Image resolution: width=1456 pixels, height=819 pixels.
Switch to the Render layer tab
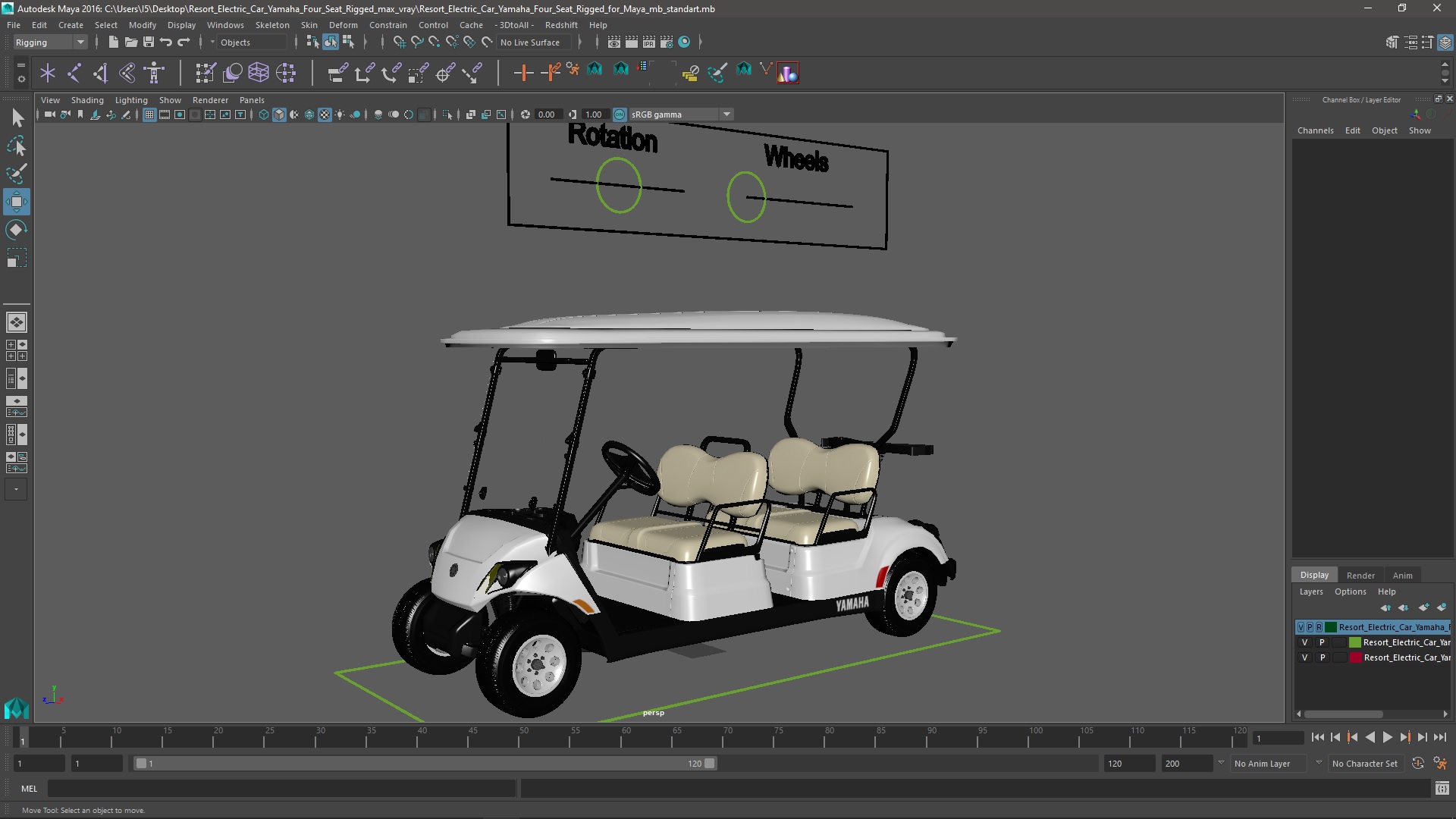[1360, 575]
